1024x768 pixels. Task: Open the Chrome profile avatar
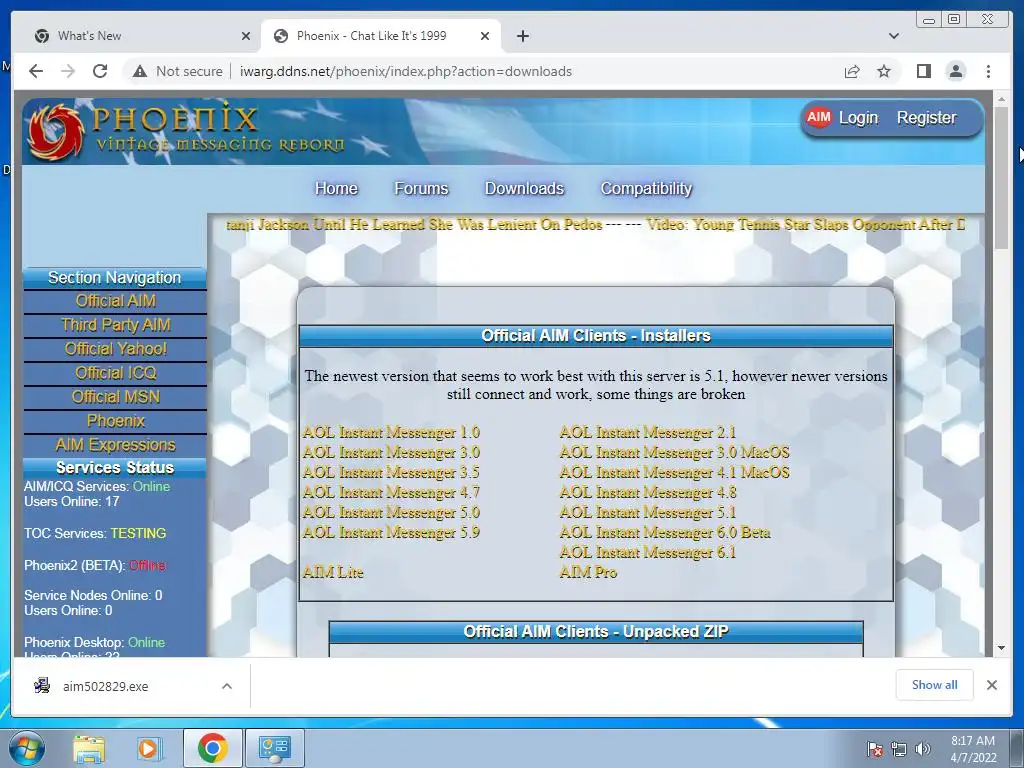click(955, 71)
